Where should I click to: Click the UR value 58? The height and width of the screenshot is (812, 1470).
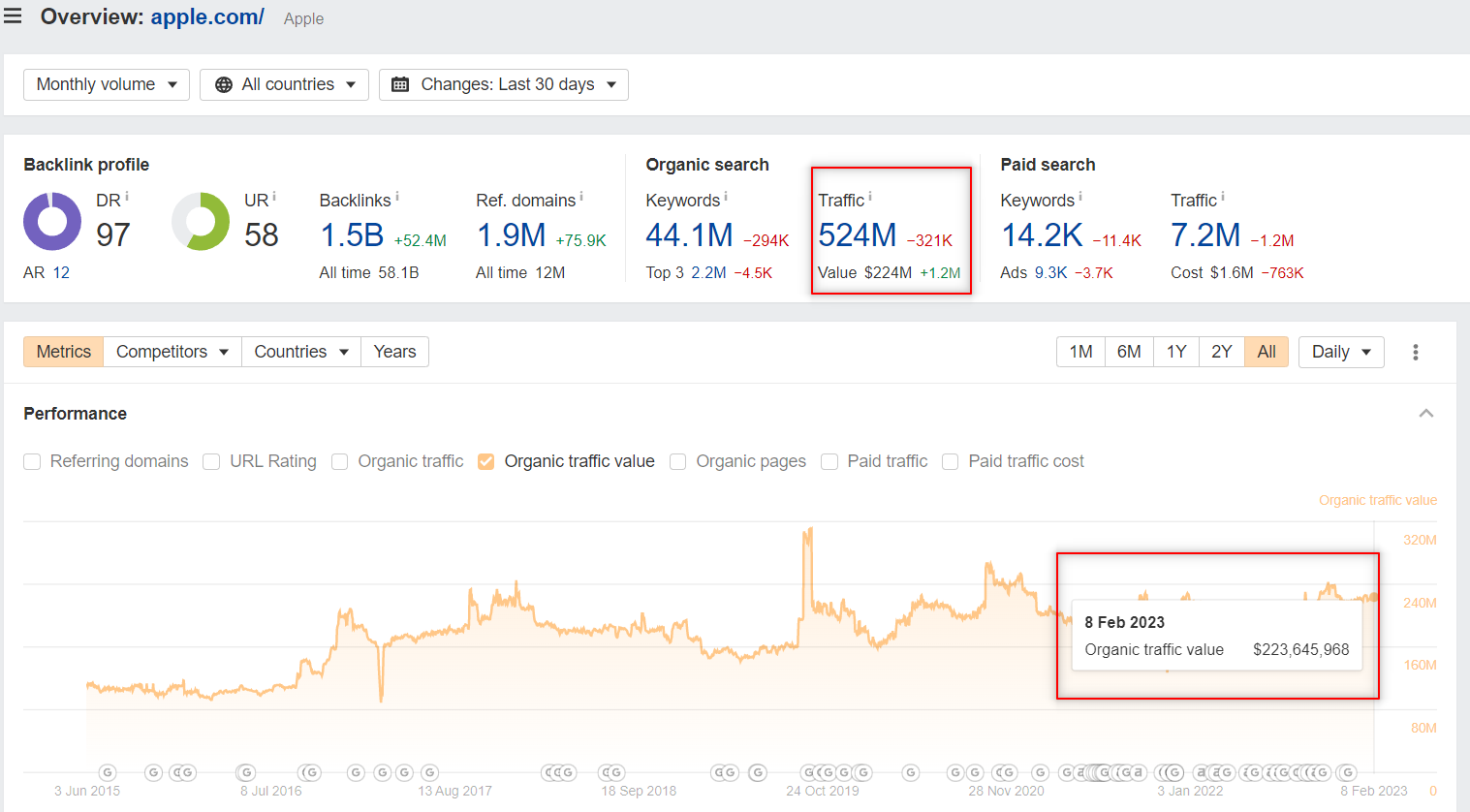262,235
